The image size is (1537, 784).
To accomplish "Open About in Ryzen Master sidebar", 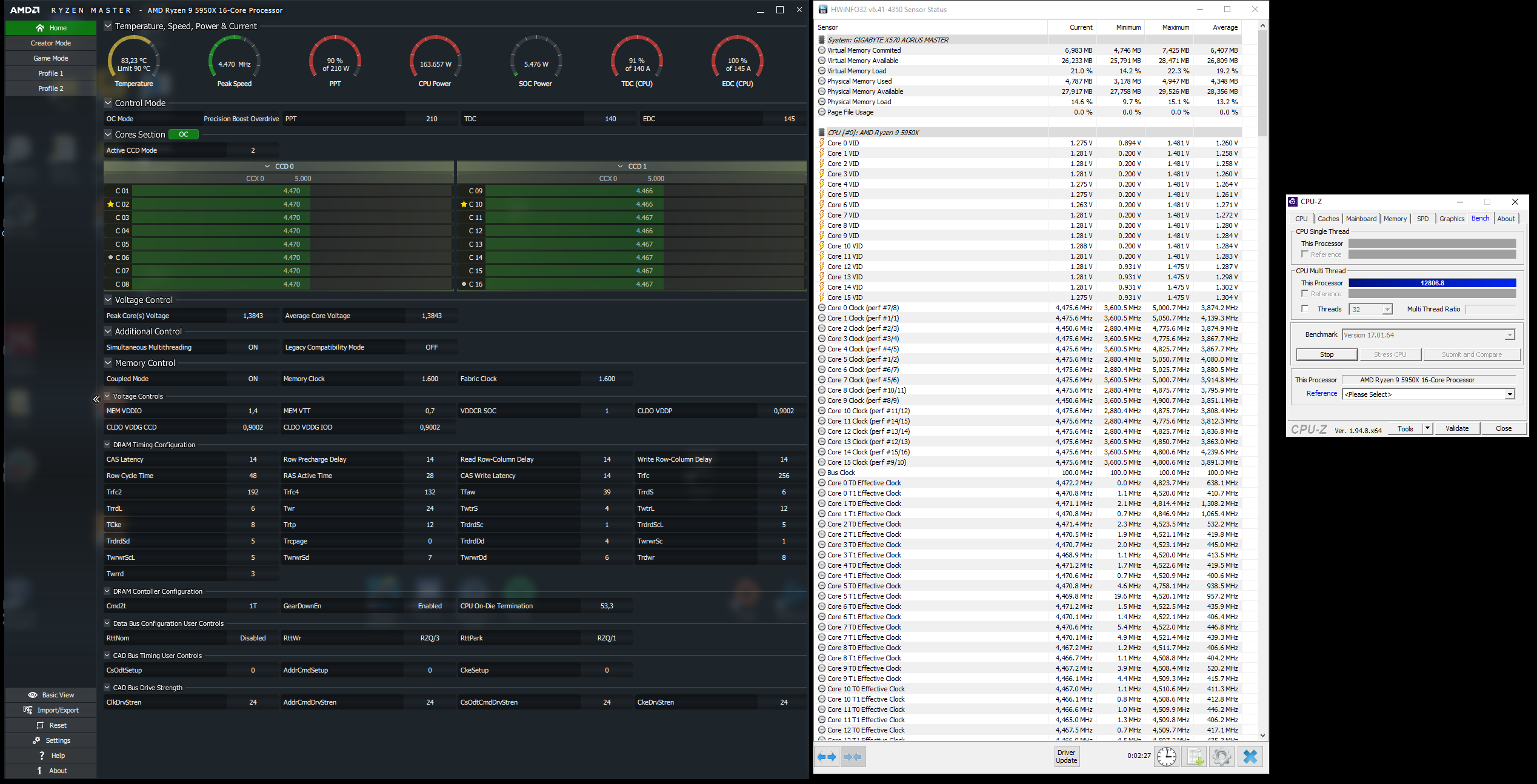I will click(x=51, y=771).
